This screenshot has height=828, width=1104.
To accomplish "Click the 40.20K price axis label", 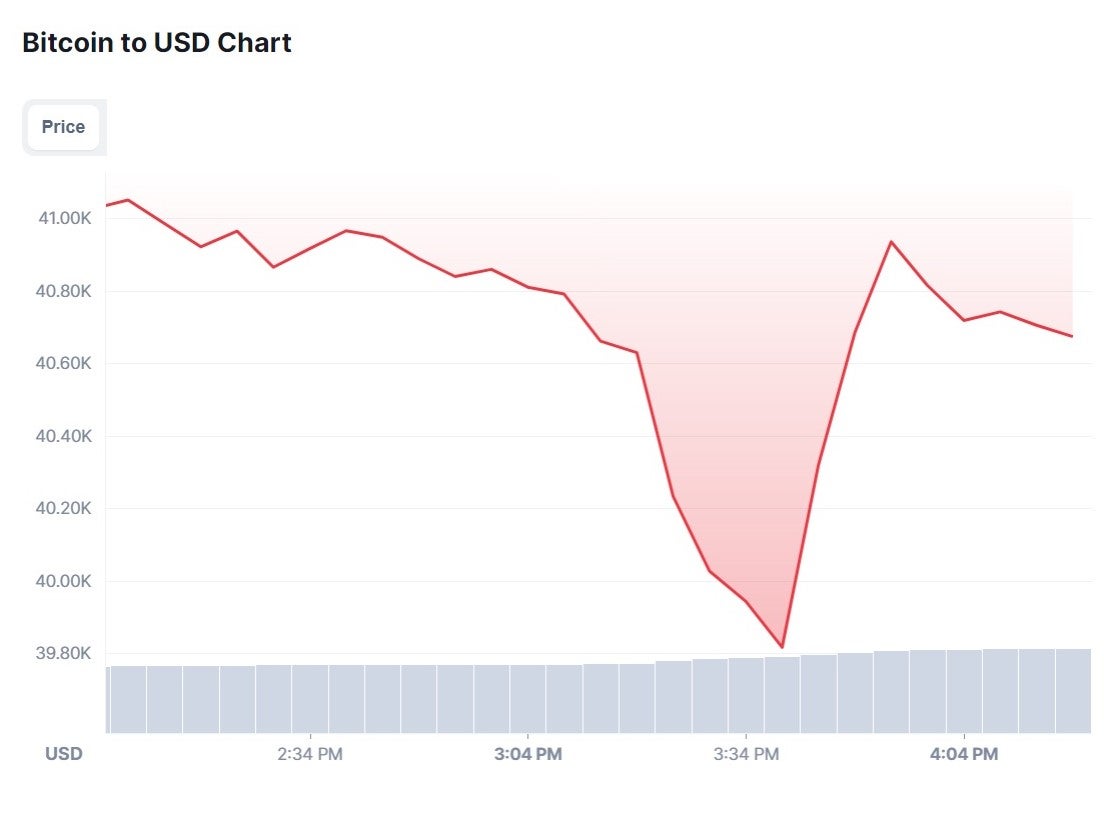I will tap(64, 508).
